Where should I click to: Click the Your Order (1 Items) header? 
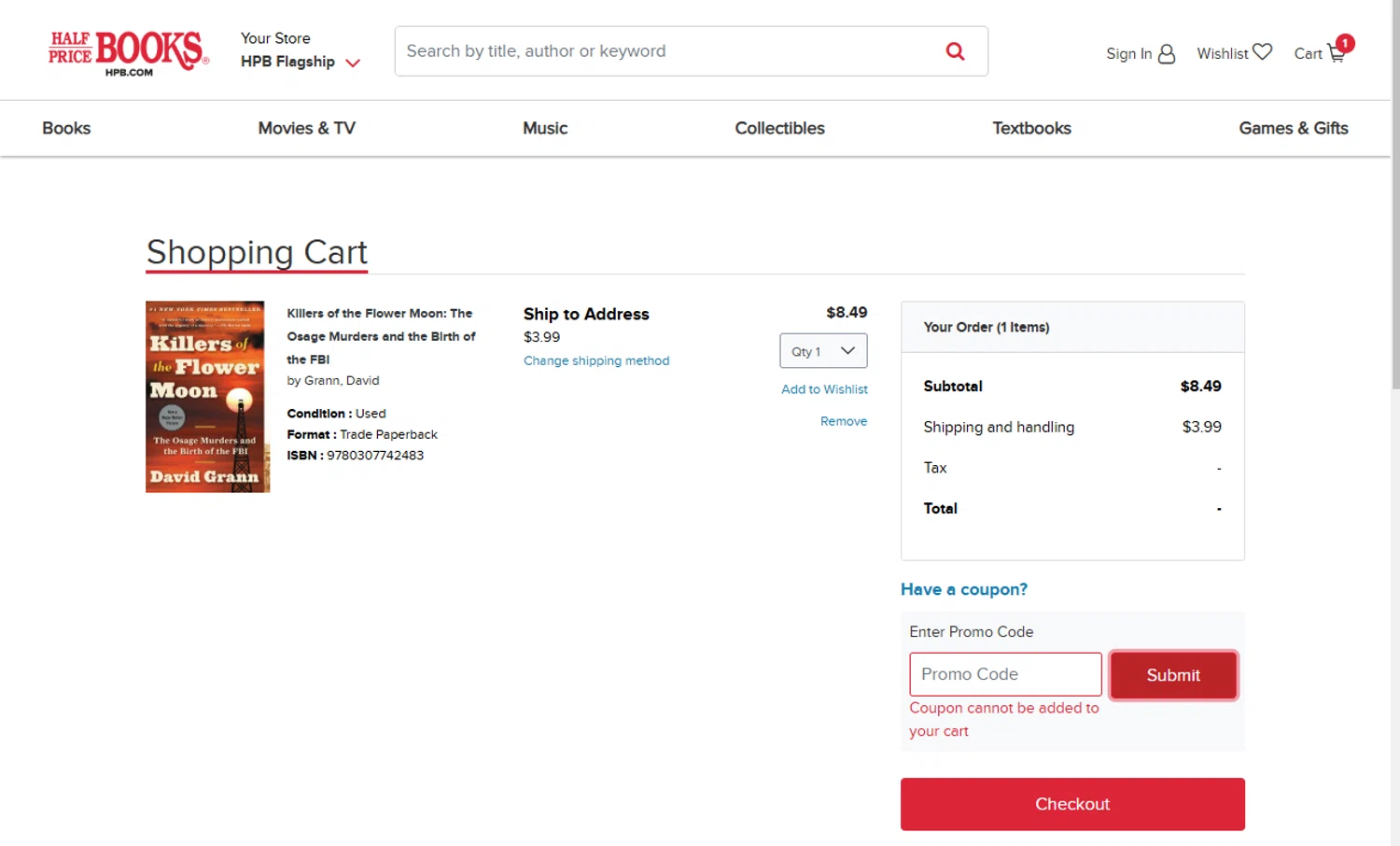(986, 328)
